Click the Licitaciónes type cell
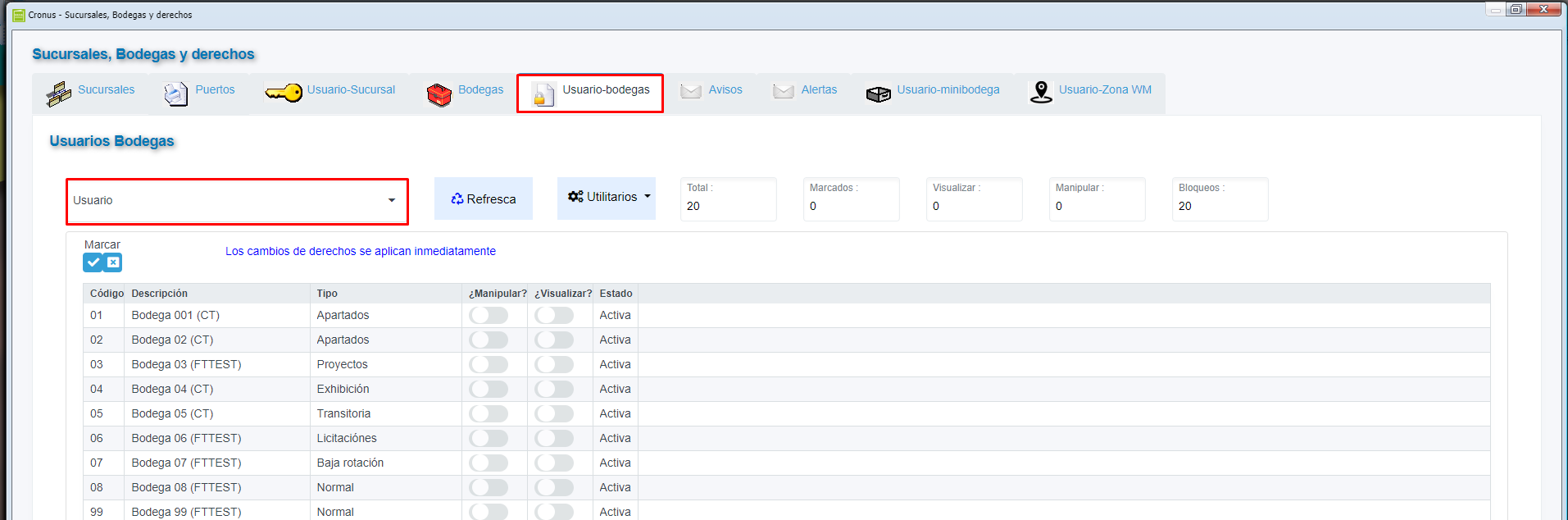 (386, 438)
